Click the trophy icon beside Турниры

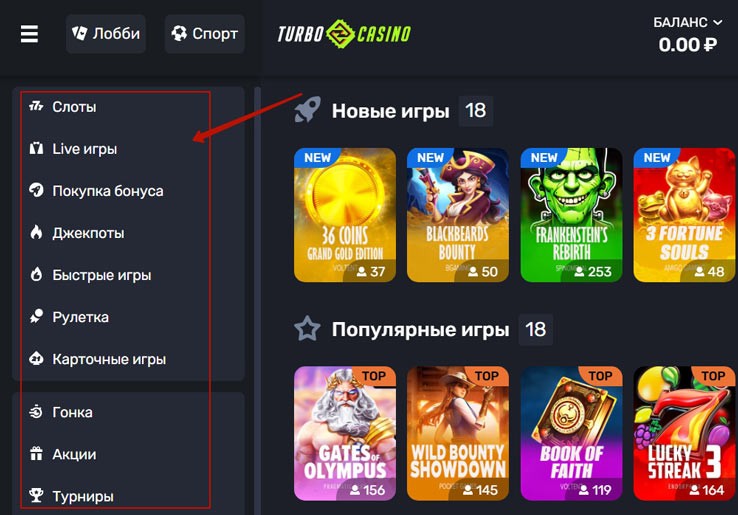(x=36, y=496)
